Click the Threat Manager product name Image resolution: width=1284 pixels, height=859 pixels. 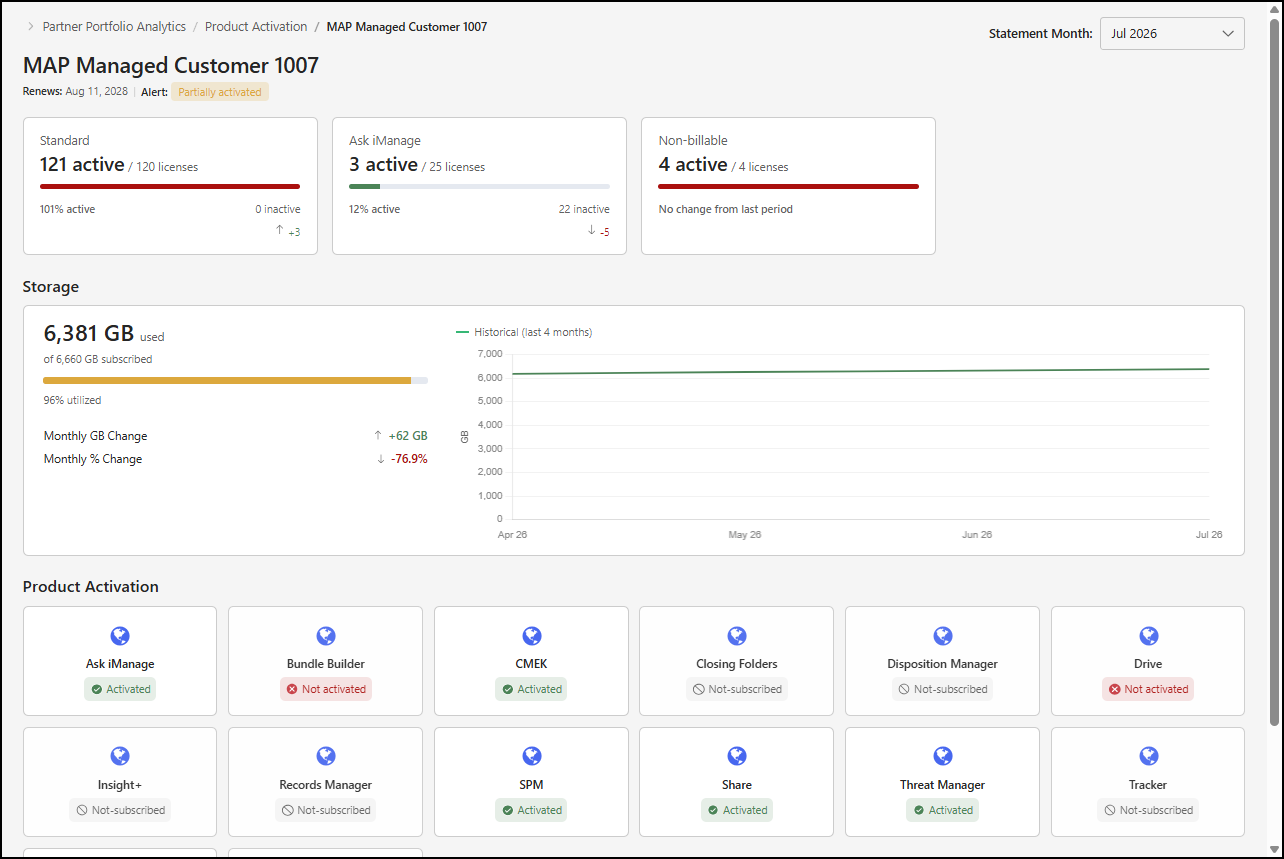pos(942,785)
